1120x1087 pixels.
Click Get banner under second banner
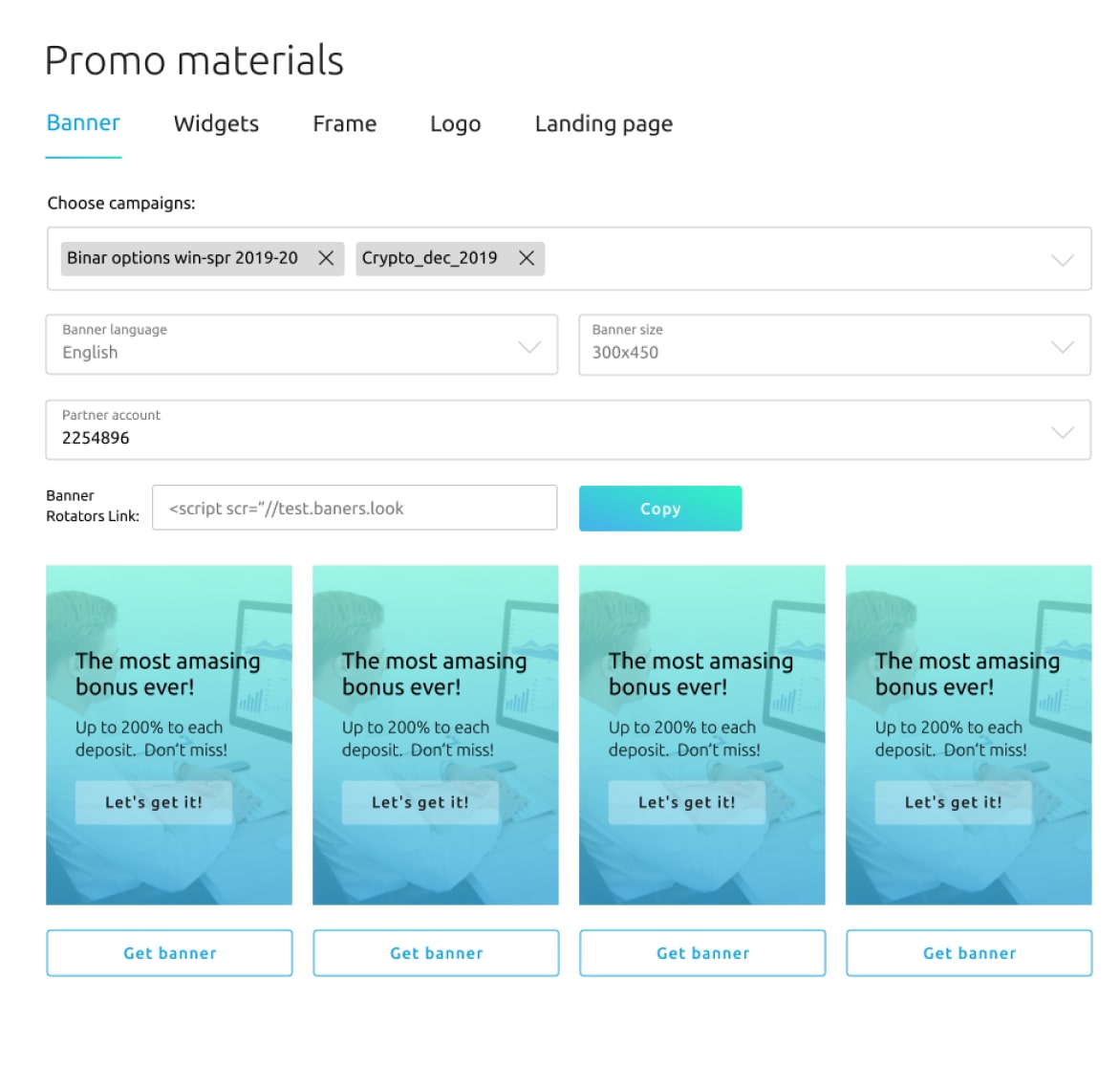pyautogui.click(x=436, y=953)
